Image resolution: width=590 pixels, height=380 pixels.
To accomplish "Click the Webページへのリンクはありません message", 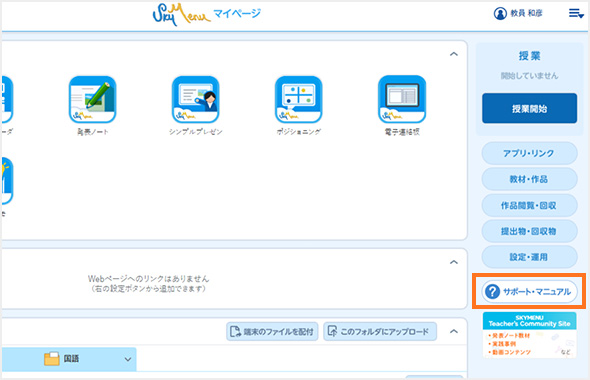I will click(x=149, y=279).
